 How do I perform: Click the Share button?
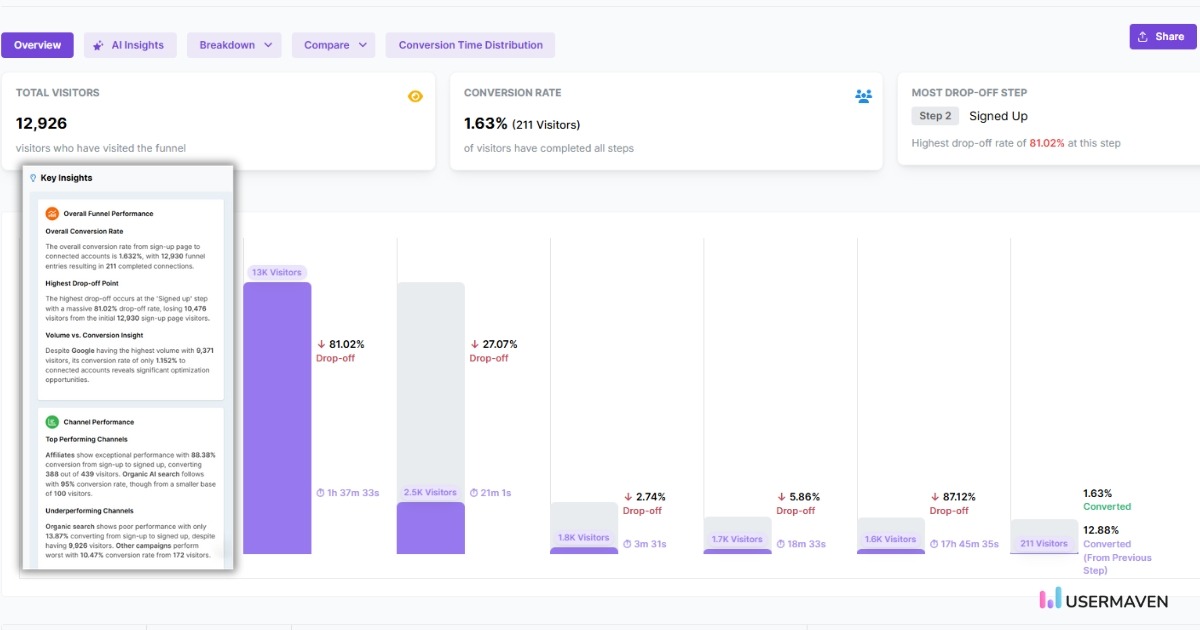tap(1162, 36)
